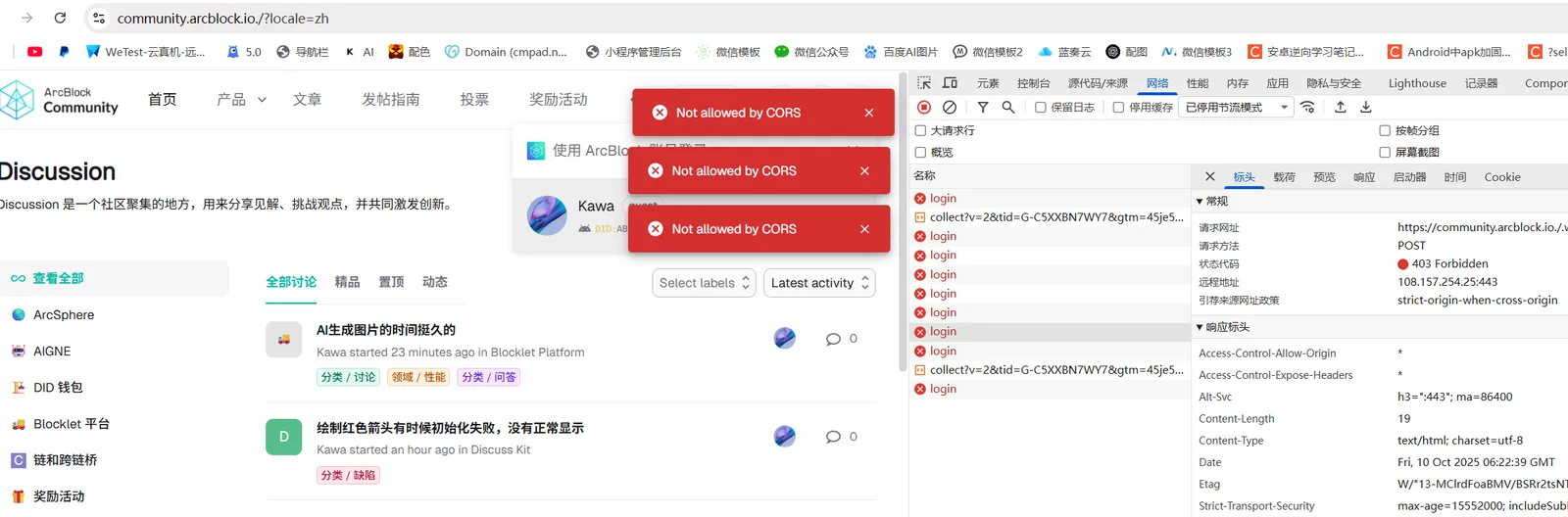
Task: Toggle the device toolbar icon in DevTools
Action: click(x=950, y=83)
